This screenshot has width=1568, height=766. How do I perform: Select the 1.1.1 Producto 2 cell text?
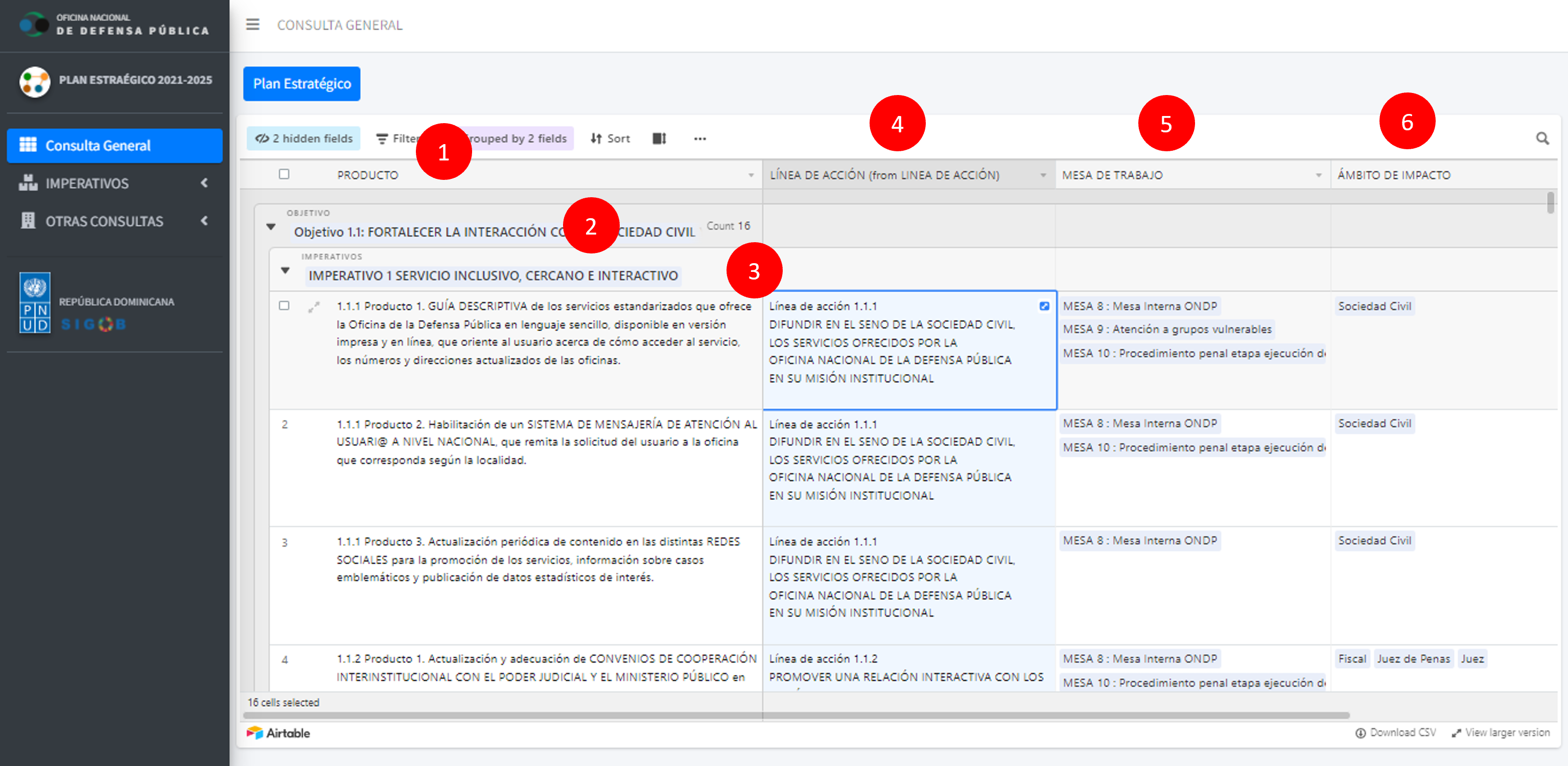pyautogui.click(x=547, y=442)
